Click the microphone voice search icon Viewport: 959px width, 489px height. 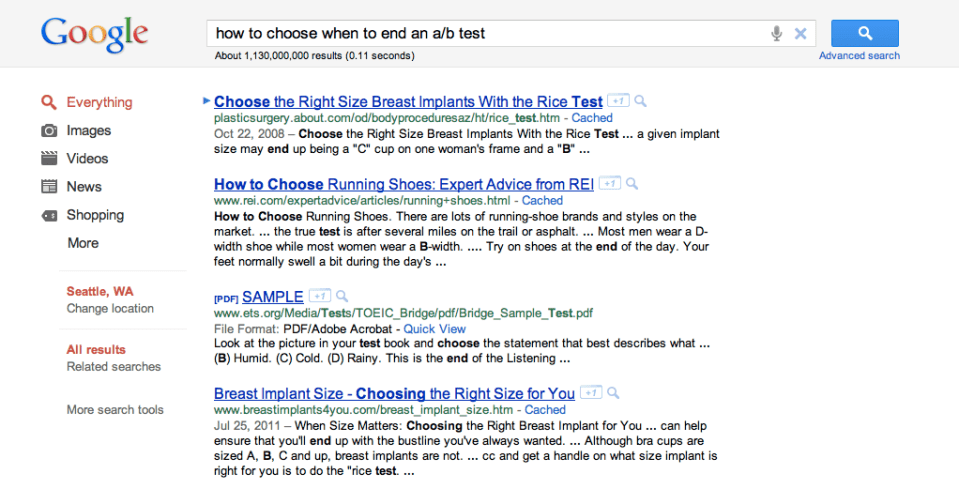click(x=776, y=34)
